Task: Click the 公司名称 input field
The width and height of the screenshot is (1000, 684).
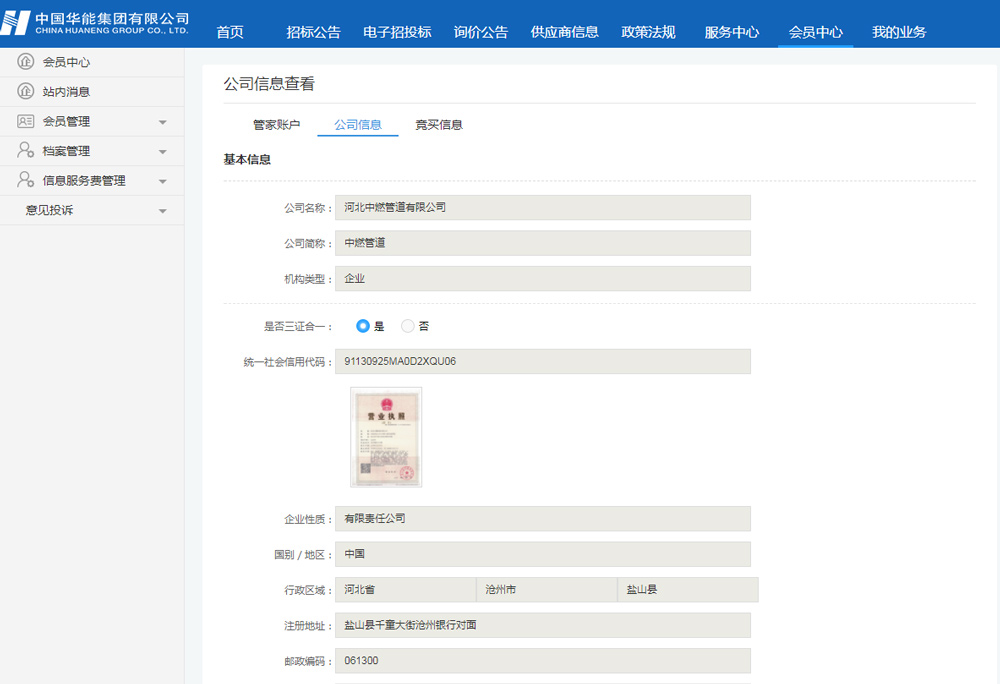Action: coord(543,207)
